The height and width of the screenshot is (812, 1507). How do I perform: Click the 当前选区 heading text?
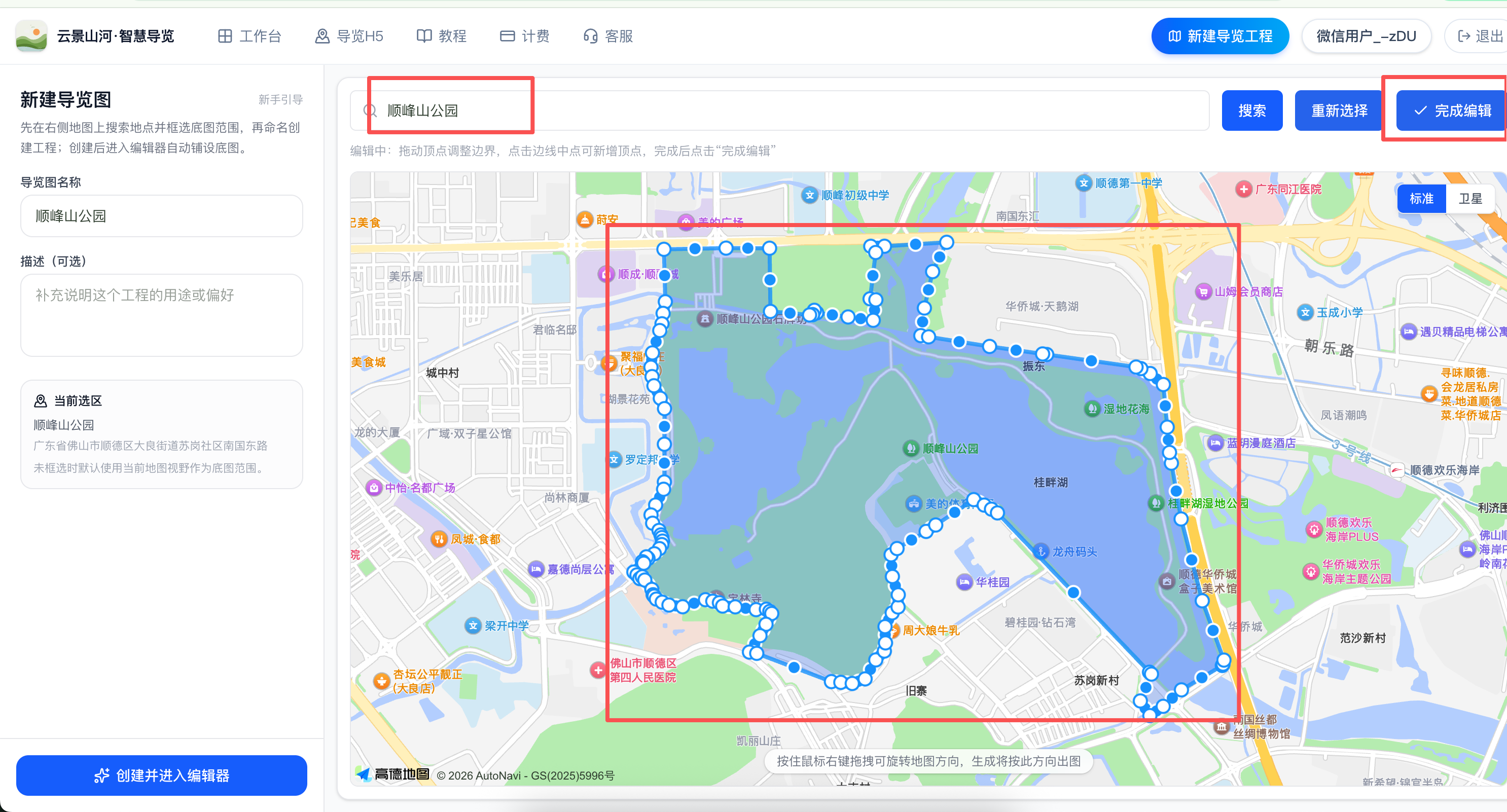(78, 400)
